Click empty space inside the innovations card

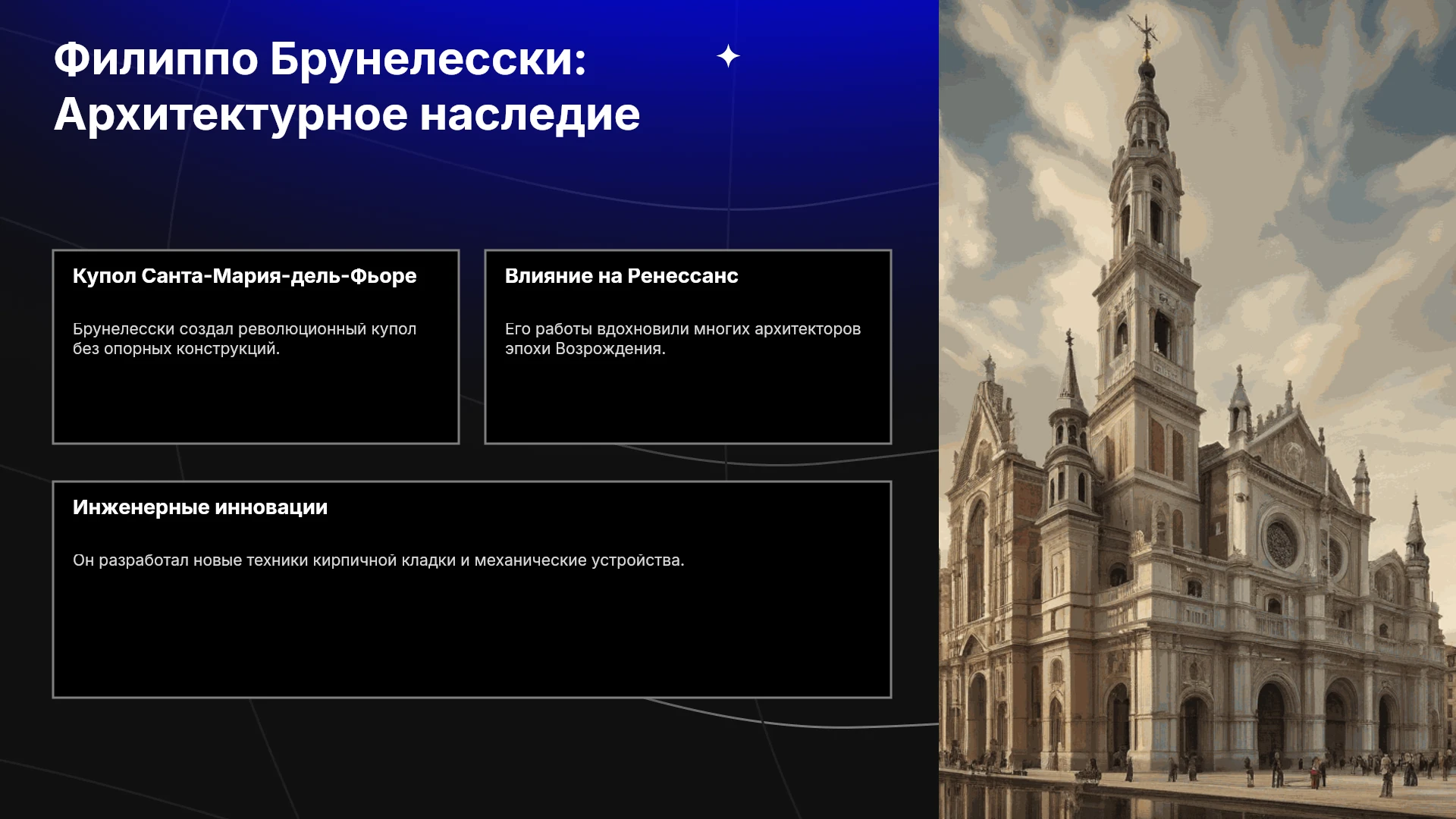(472, 637)
